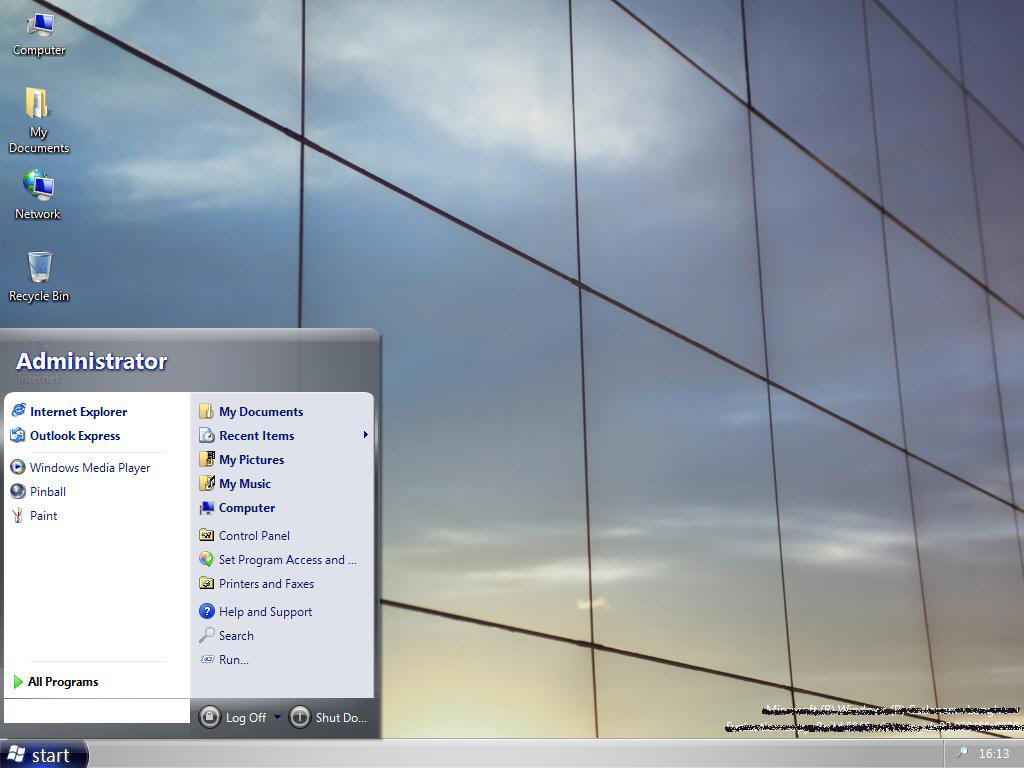This screenshot has height=768, width=1024.
Task: Open Control Panel
Action: click(x=244, y=536)
